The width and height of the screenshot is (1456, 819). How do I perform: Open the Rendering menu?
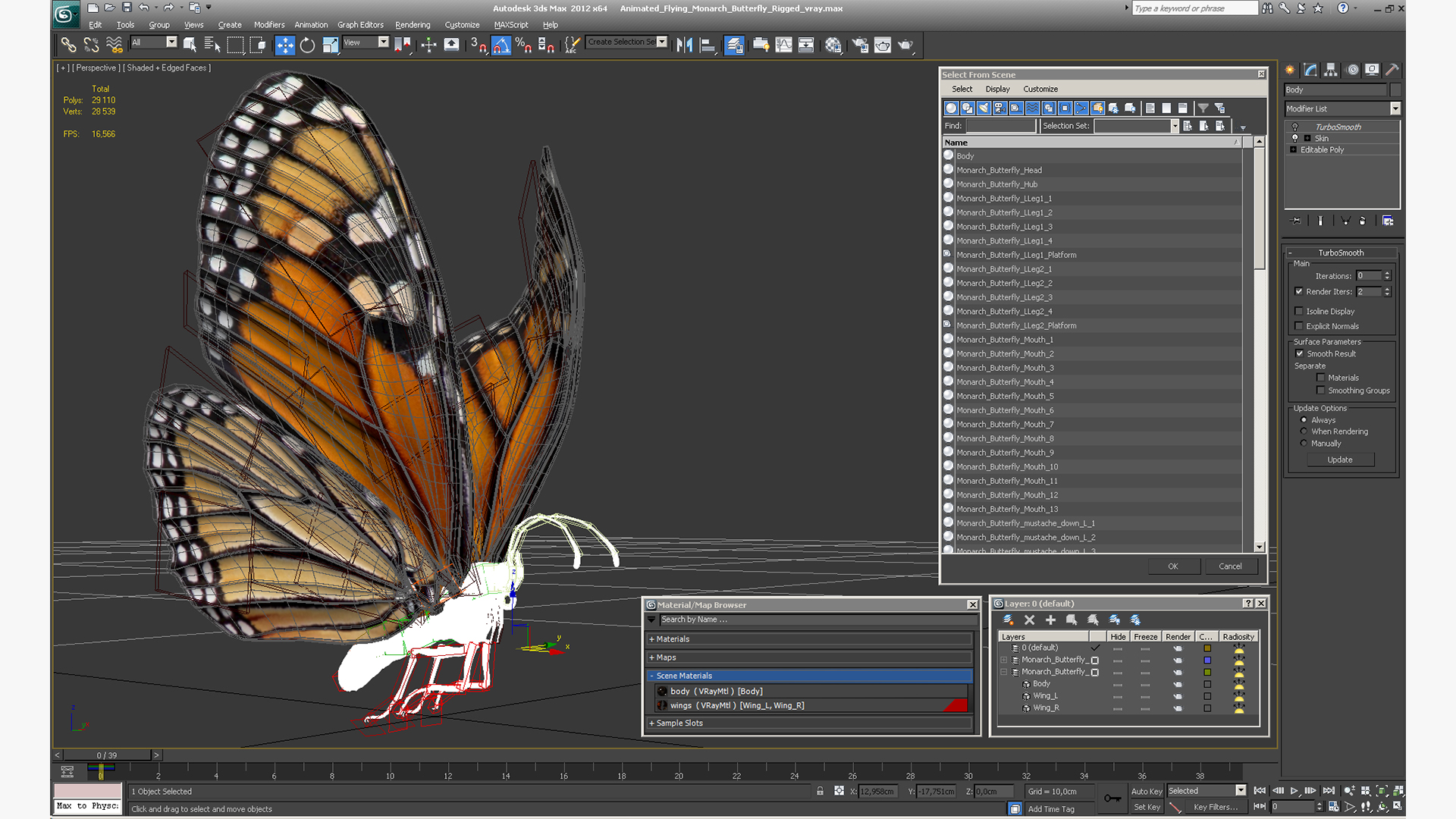tap(413, 25)
